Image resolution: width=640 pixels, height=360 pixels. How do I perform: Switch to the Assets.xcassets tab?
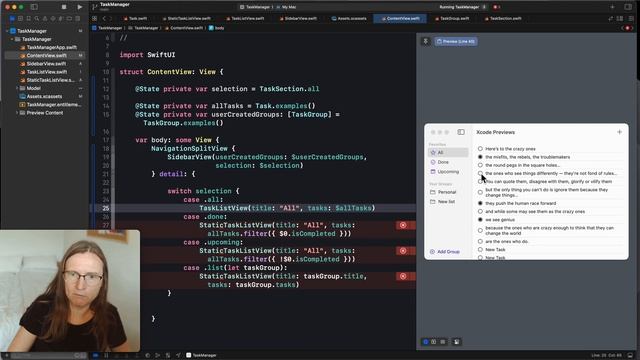pyautogui.click(x=349, y=18)
